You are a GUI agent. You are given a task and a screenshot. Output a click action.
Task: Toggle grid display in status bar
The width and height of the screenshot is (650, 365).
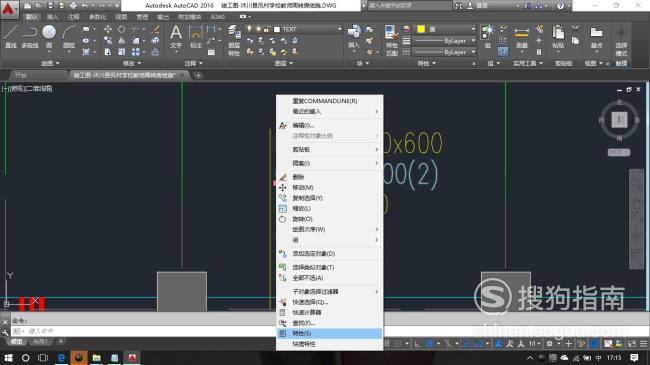(x=387, y=343)
